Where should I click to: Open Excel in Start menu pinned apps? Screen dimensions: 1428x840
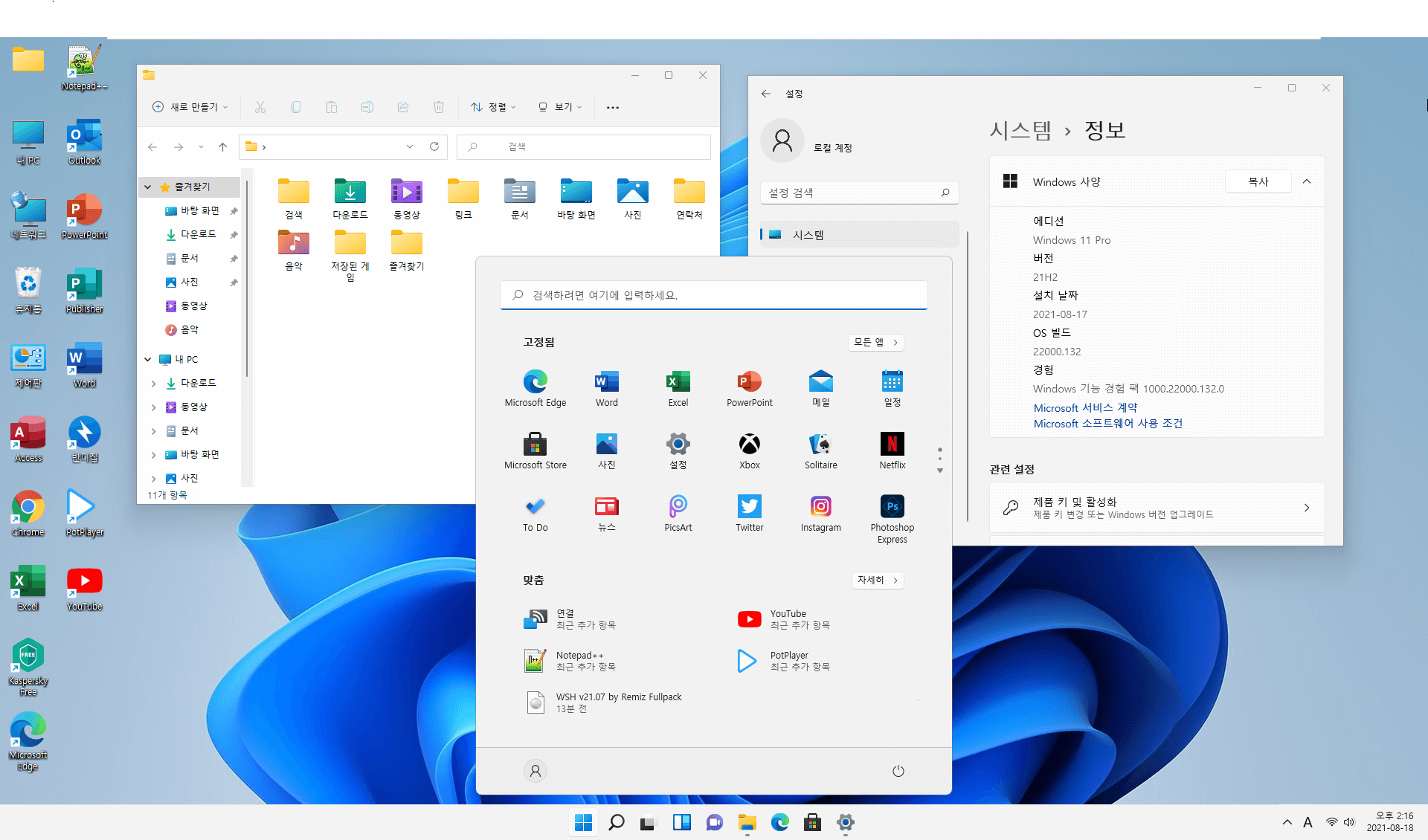[678, 389]
